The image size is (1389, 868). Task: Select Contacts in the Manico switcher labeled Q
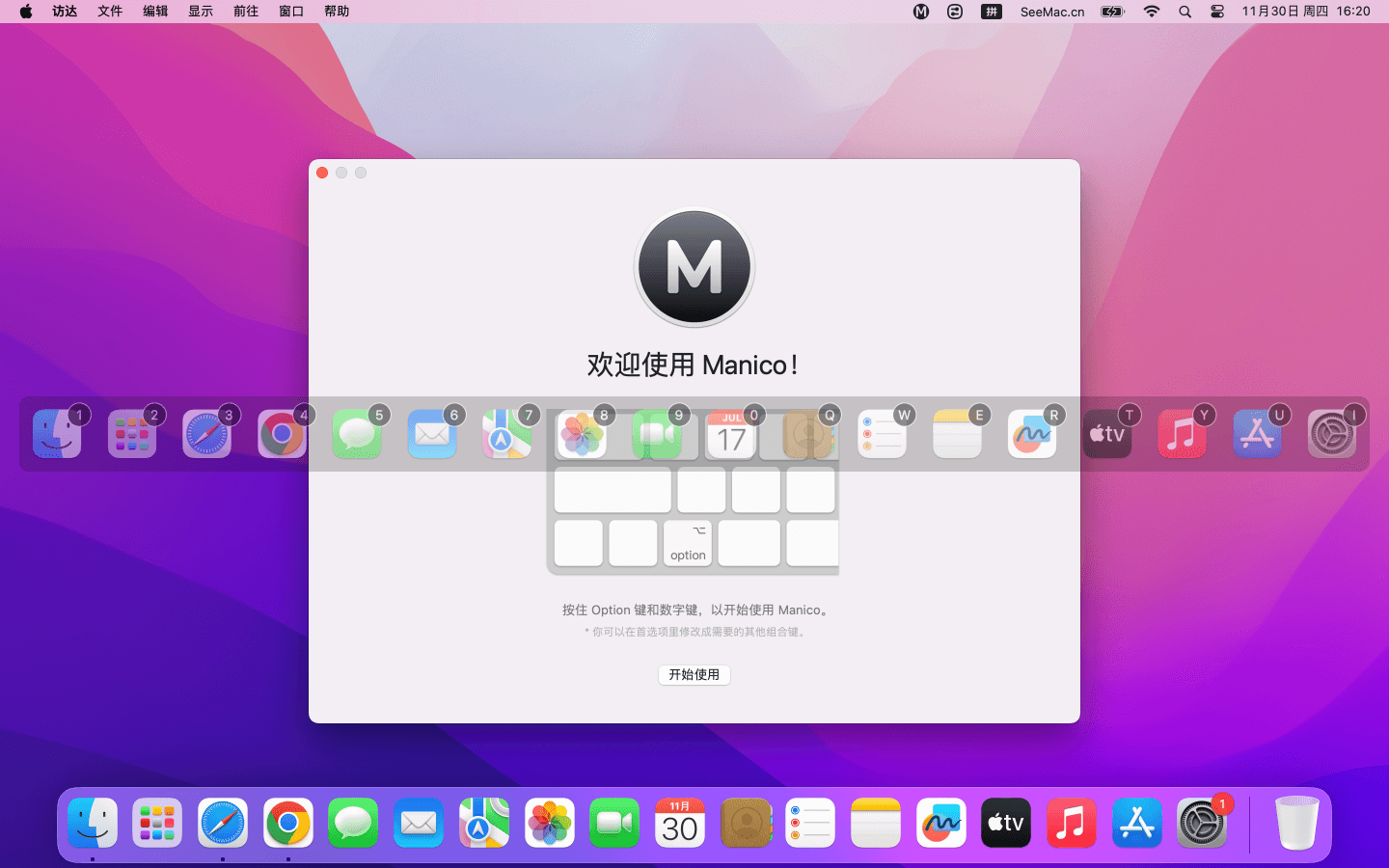(x=806, y=434)
